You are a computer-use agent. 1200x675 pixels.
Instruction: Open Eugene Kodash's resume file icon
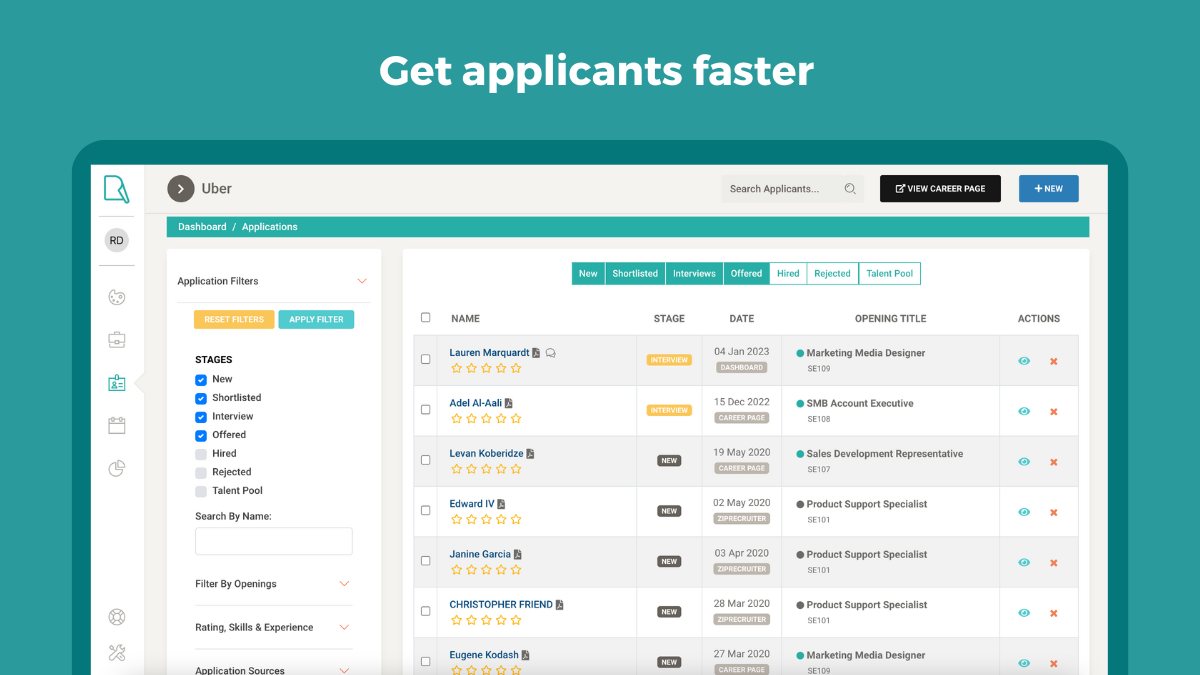[x=526, y=655]
